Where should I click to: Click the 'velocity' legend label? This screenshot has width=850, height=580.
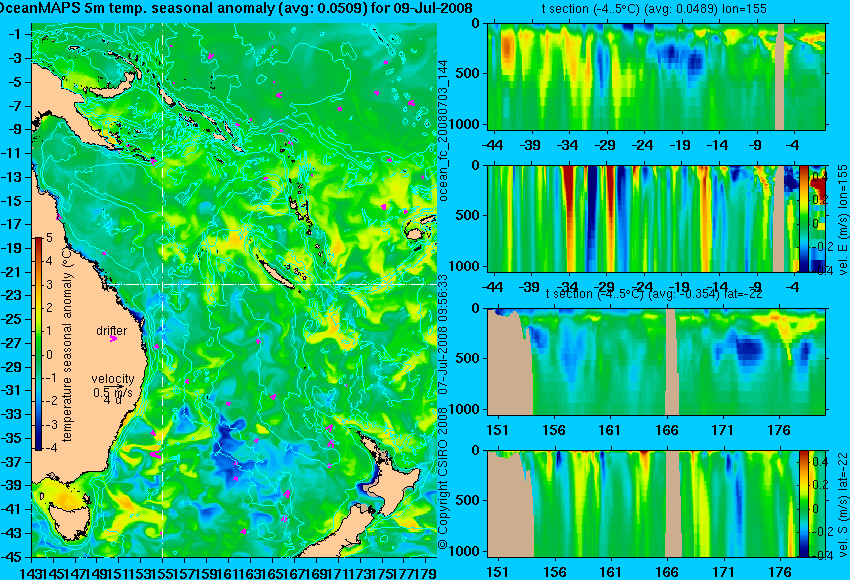113,379
